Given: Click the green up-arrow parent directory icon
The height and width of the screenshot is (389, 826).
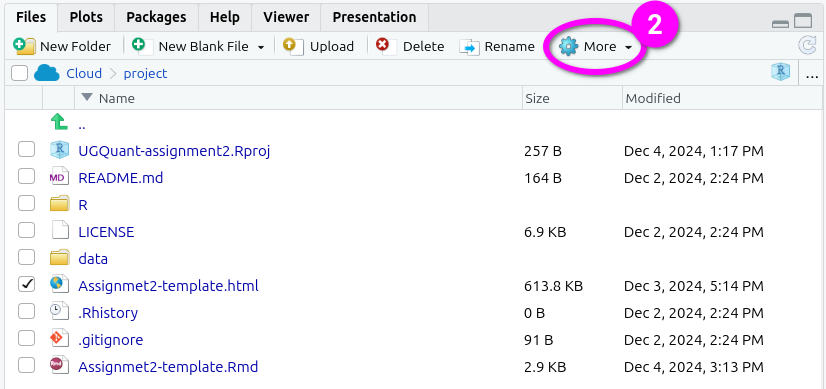Looking at the screenshot, I should click(59, 122).
